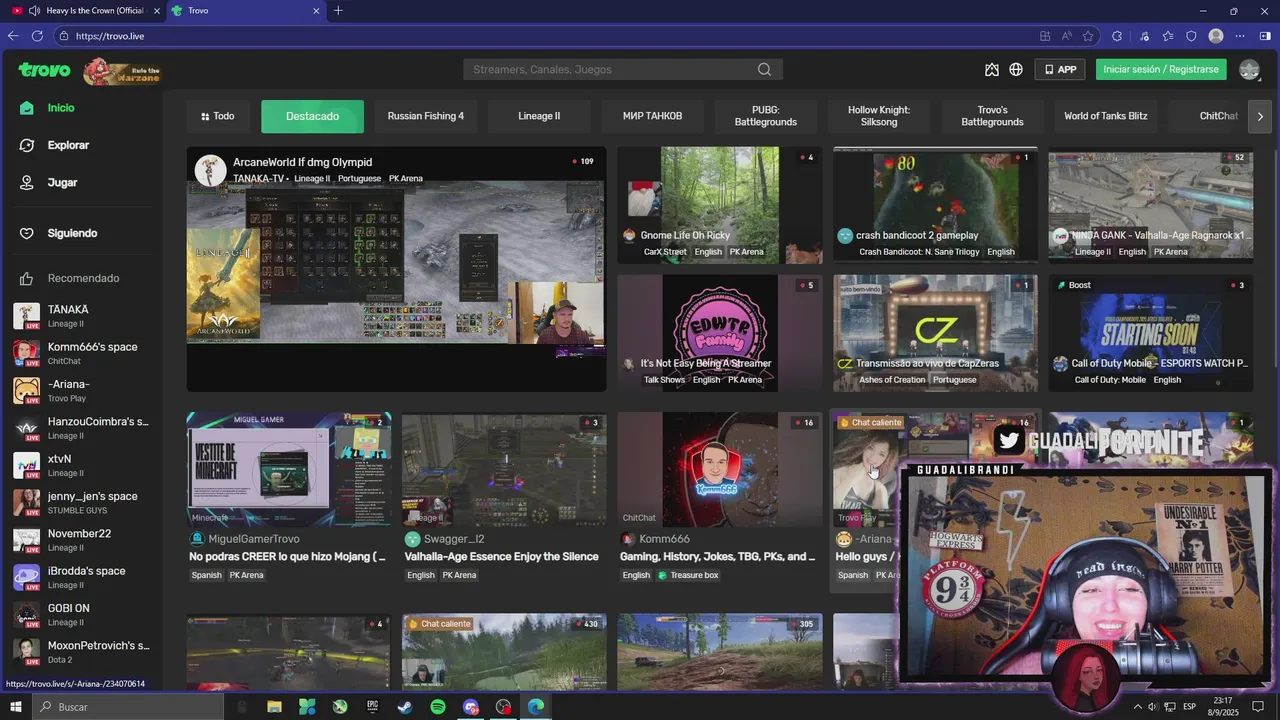Click the Trovo logo in the header
1280x720 pixels.
click(44, 70)
